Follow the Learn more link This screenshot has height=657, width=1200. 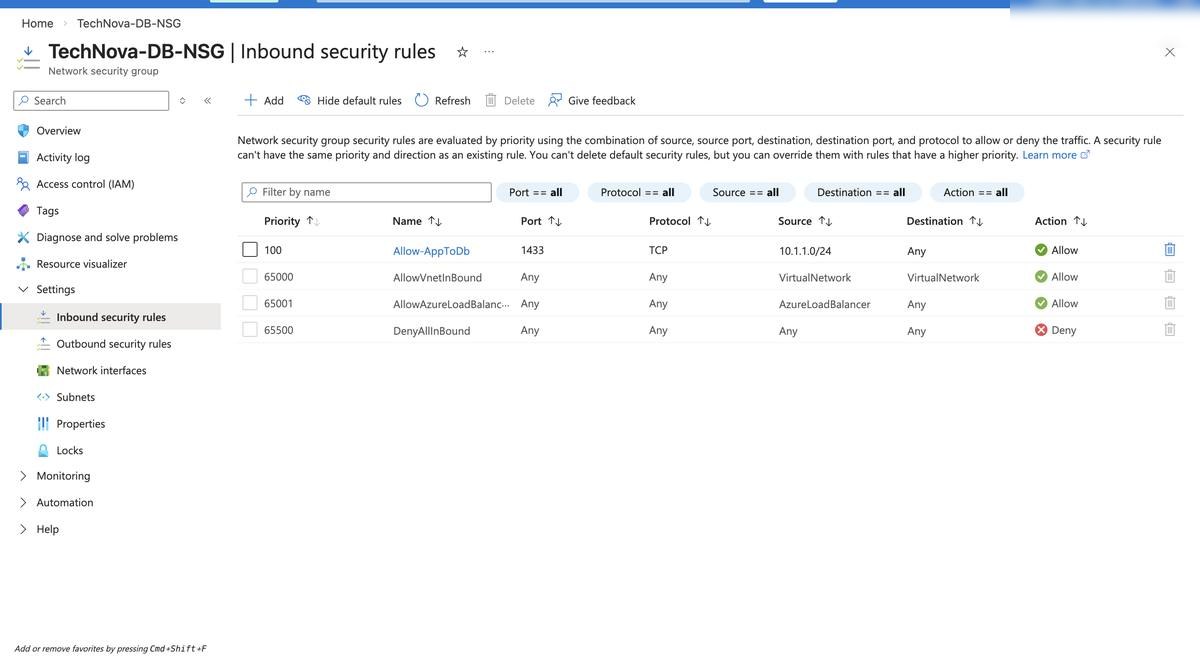coord(1055,155)
